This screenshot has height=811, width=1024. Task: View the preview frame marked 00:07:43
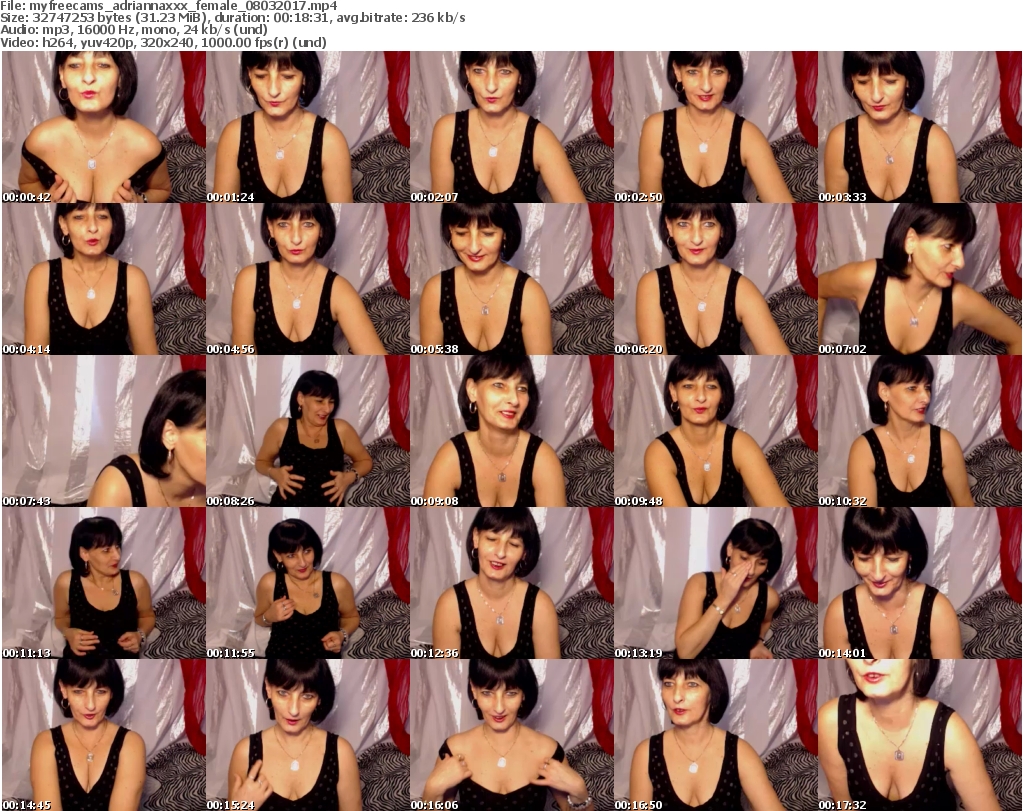[x=104, y=431]
